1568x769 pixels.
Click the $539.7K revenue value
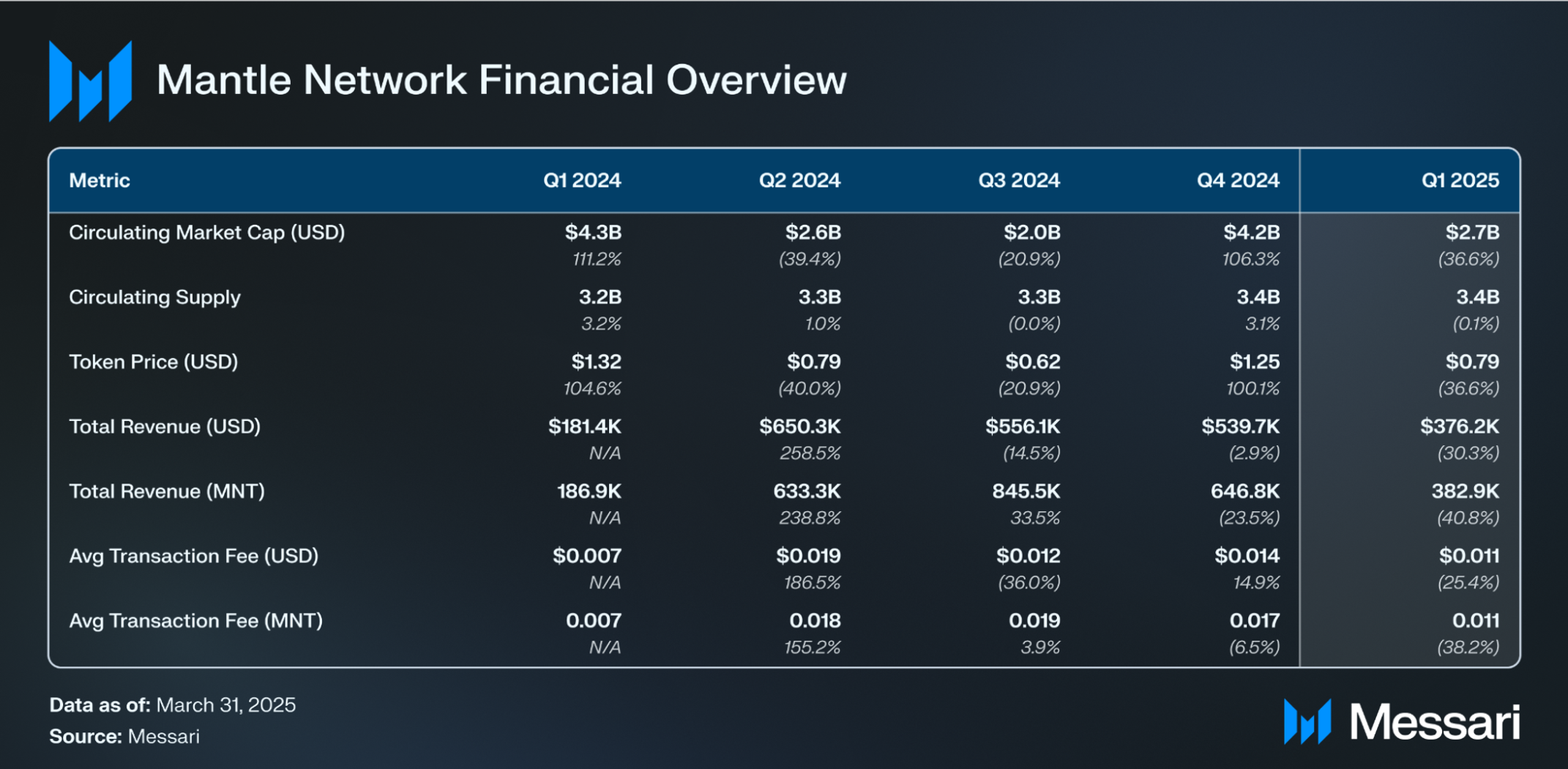pyautogui.click(x=1241, y=426)
